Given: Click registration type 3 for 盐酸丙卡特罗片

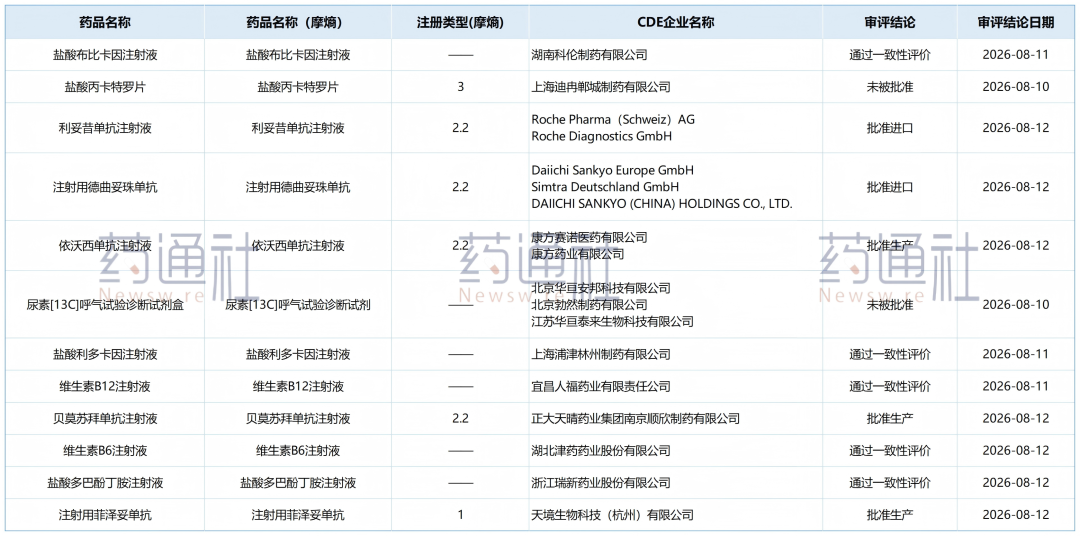Looking at the screenshot, I should (x=460, y=87).
